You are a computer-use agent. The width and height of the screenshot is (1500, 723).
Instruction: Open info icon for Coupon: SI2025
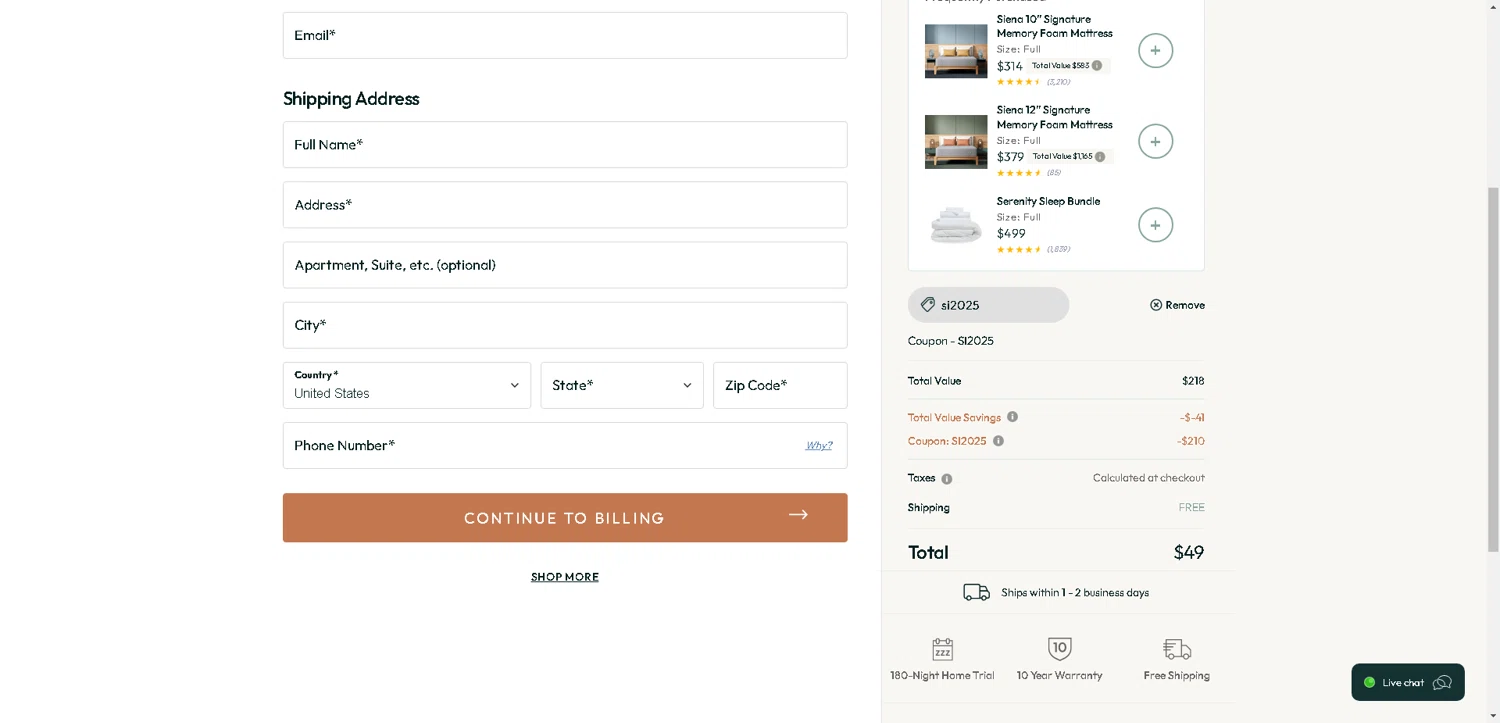(x=998, y=441)
